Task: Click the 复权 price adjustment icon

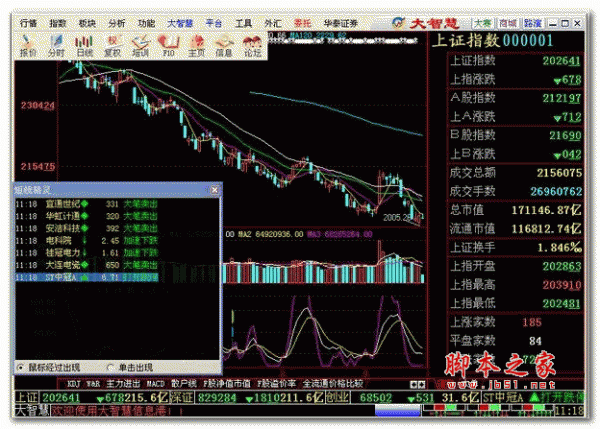Action: (x=112, y=46)
